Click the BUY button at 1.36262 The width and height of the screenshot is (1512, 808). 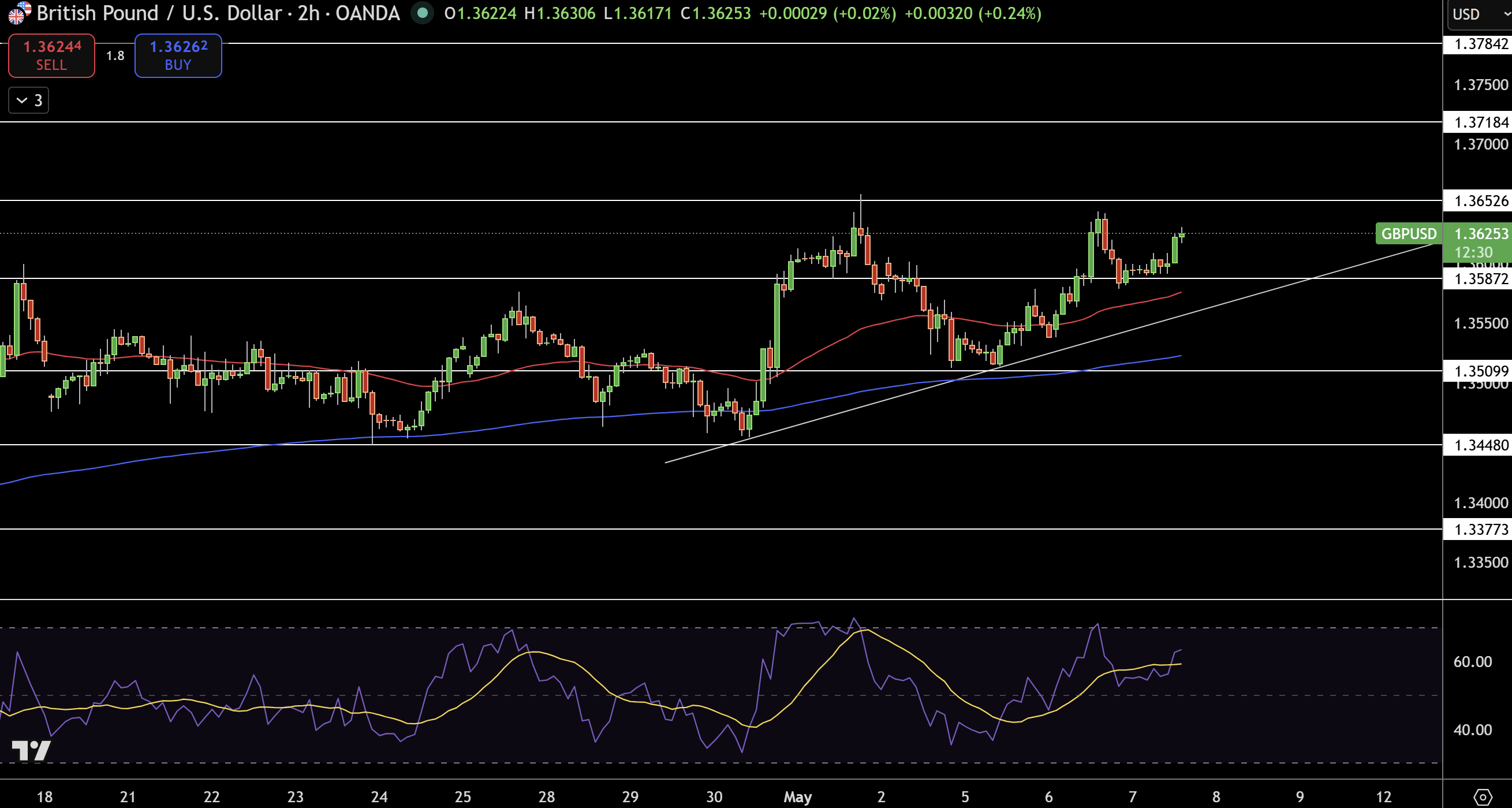click(178, 55)
